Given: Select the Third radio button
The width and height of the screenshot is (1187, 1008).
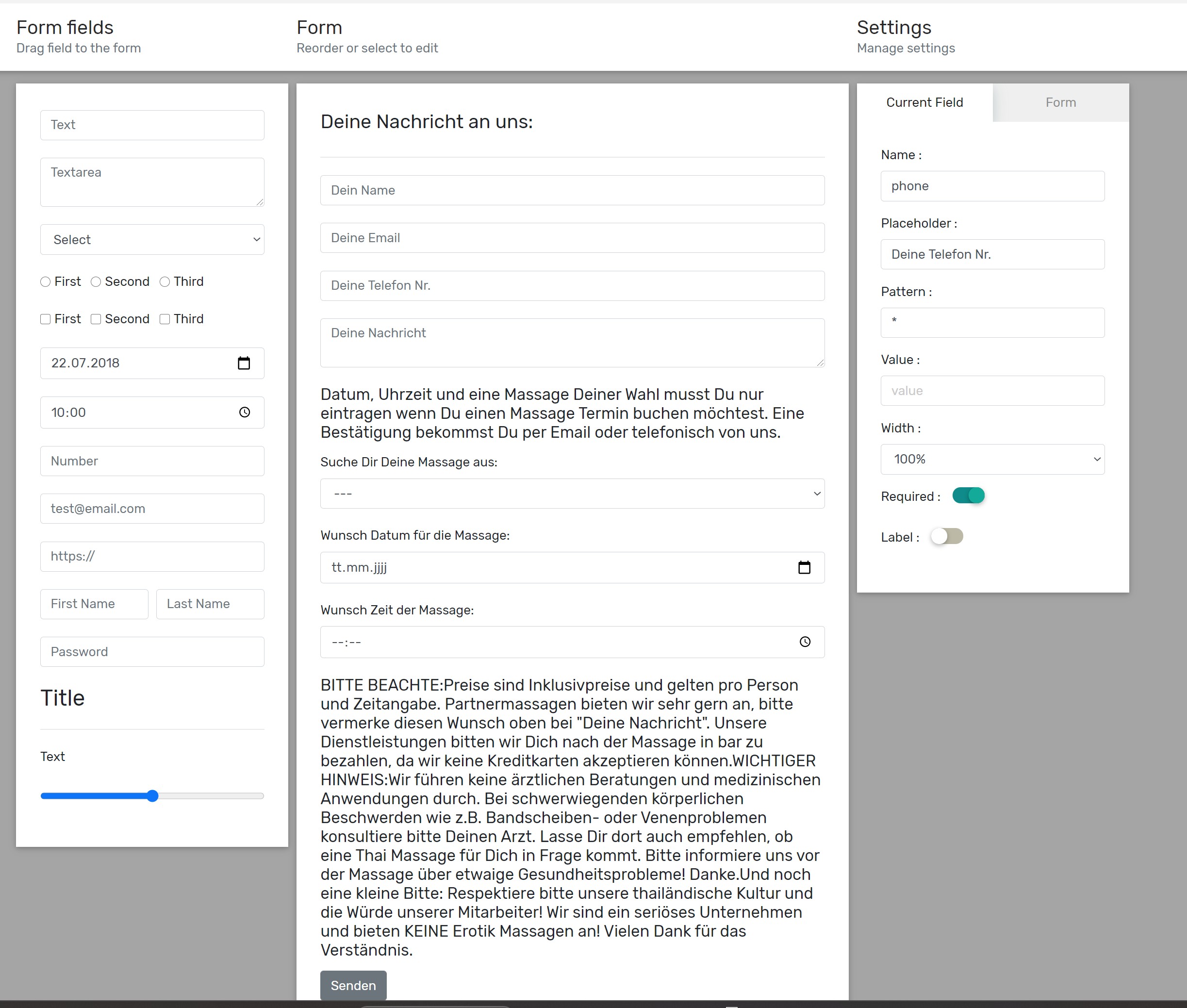Looking at the screenshot, I should point(165,281).
